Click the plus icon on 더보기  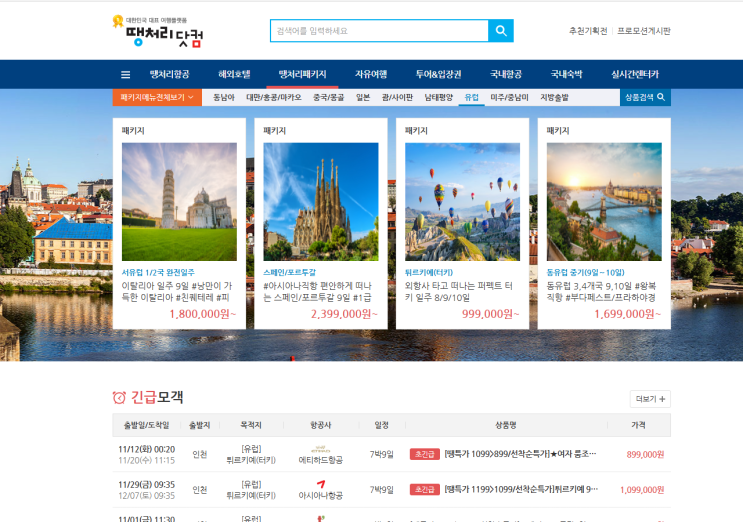[662, 399]
